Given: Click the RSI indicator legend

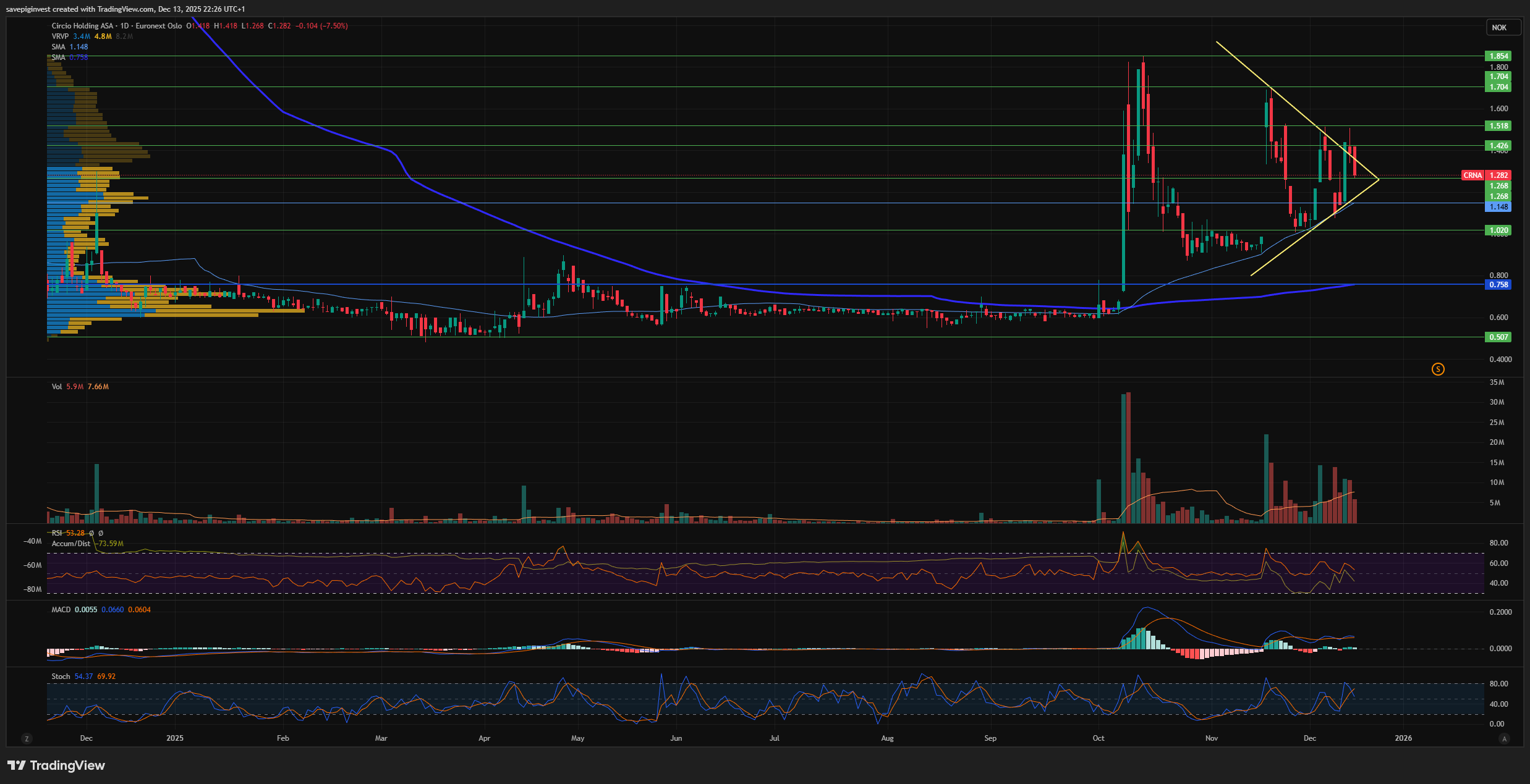Looking at the screenshot, I should [57, 533].
